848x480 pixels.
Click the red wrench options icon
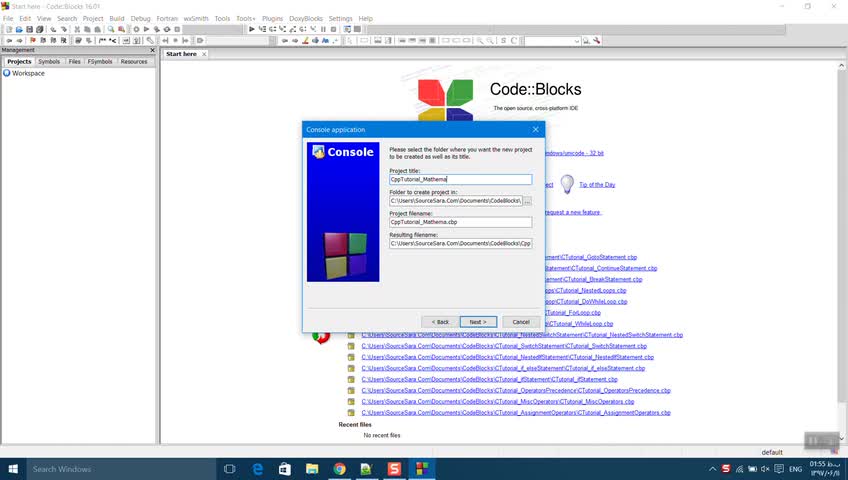click(597, 41)
